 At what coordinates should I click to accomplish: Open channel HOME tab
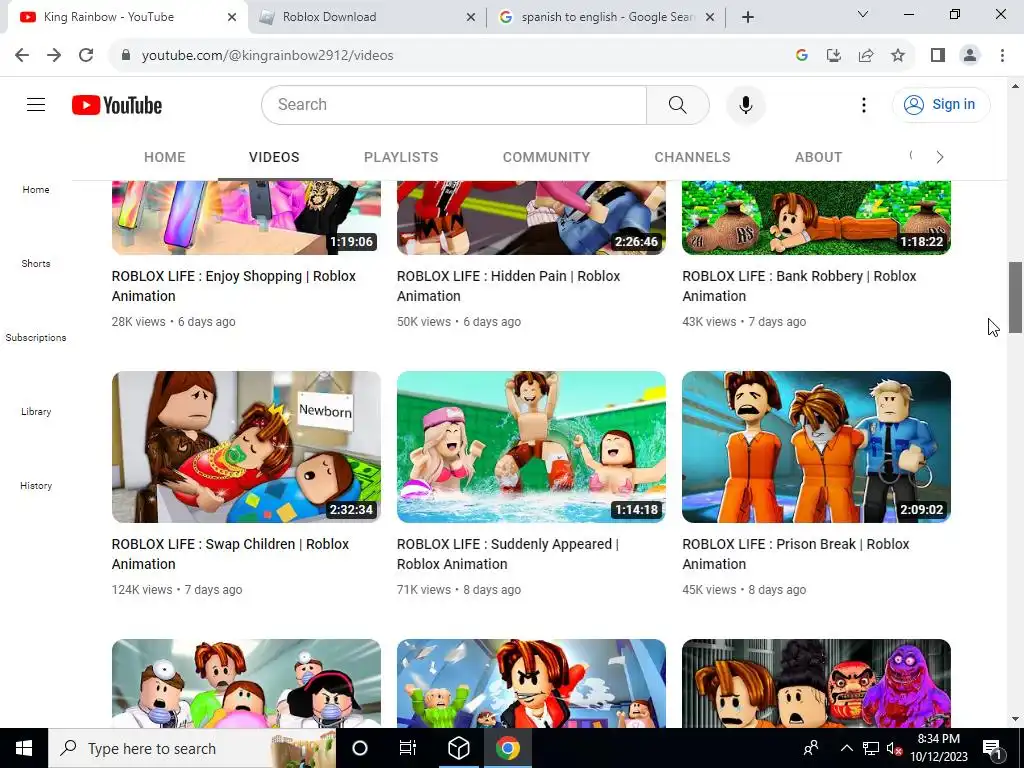[165, 157]
